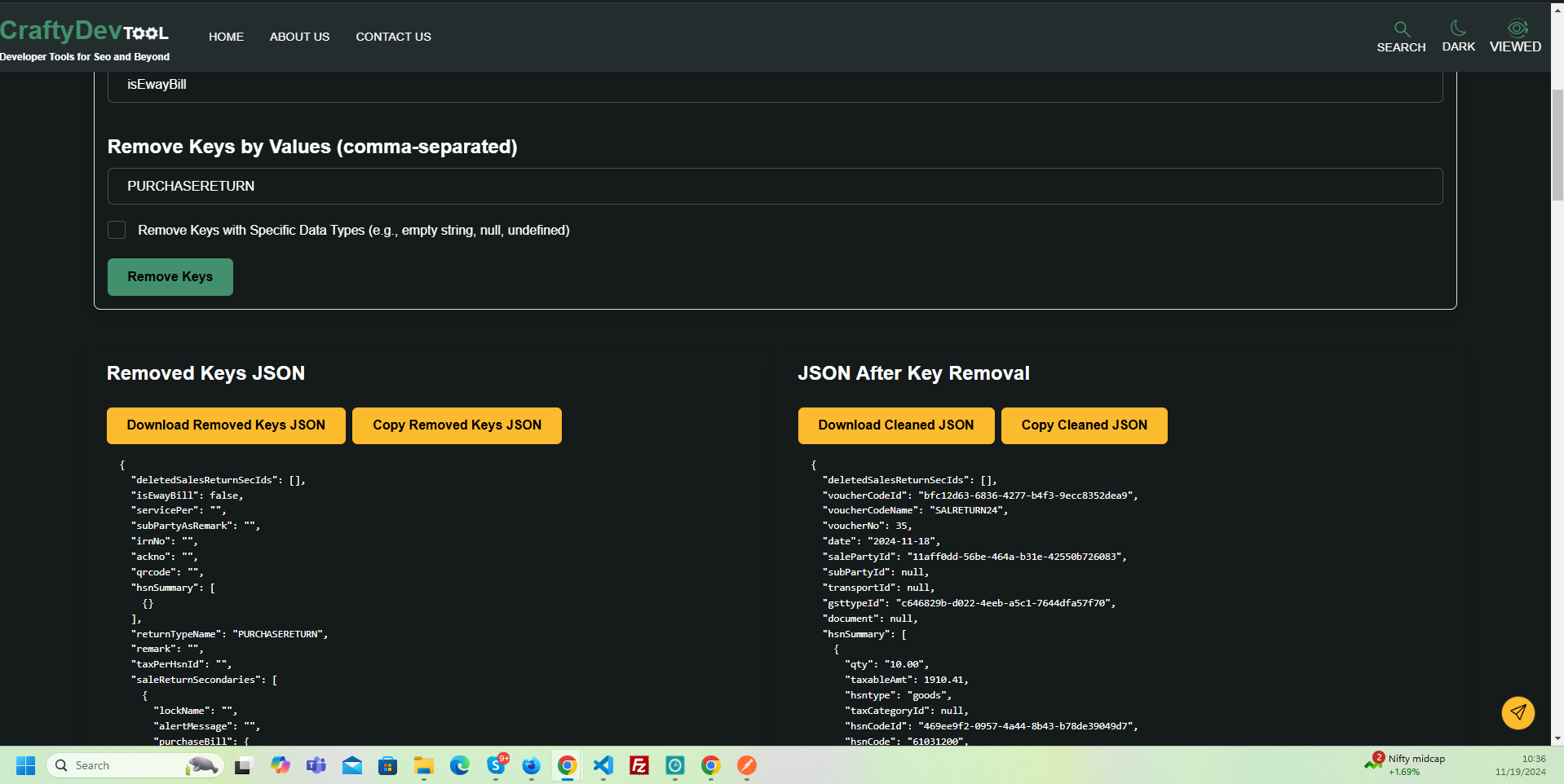
Task: Open Postman orange icon in taskbar
Action: (747, 765)
